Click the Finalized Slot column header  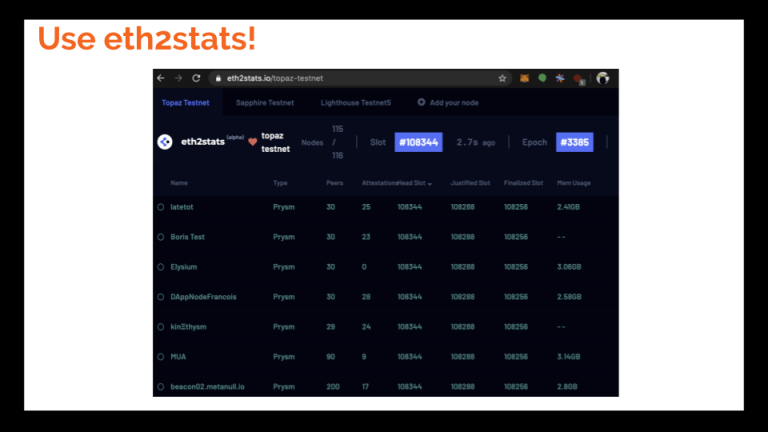(524, 183)
